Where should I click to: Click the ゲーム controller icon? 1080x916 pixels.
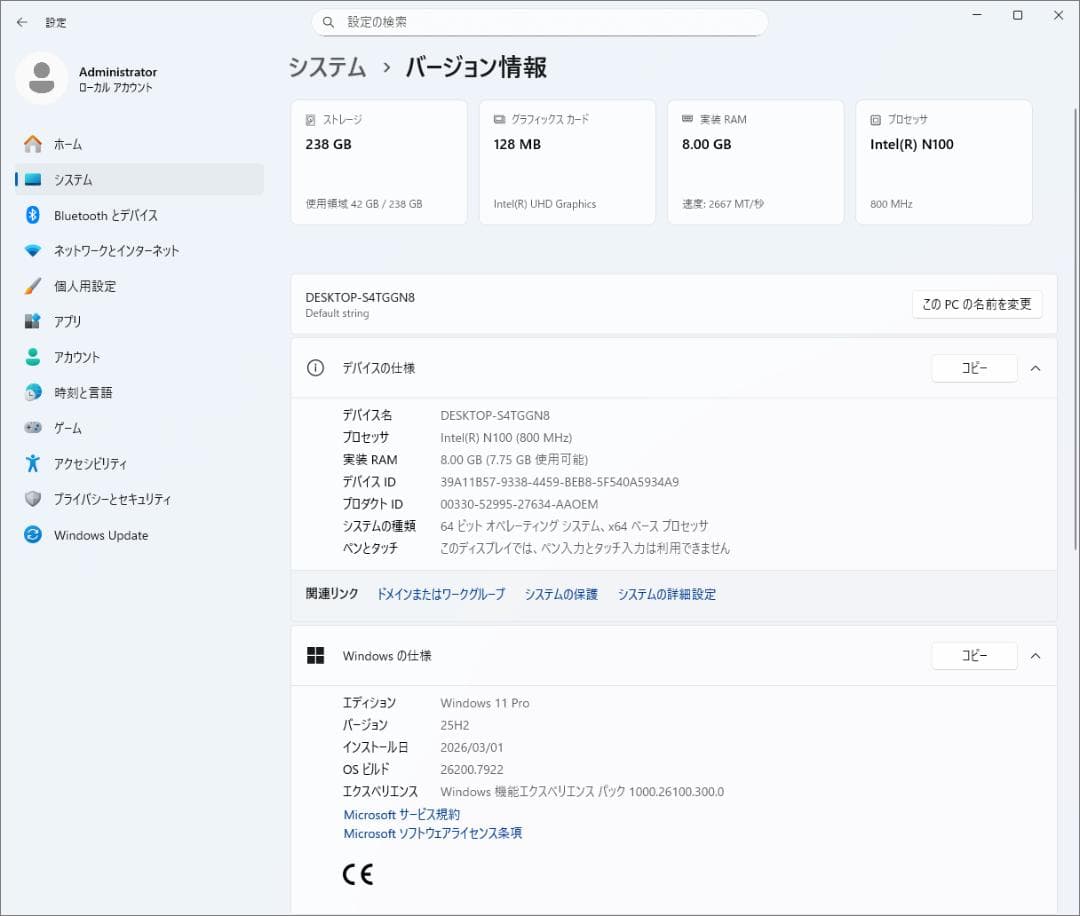click(x=32, y=428)
